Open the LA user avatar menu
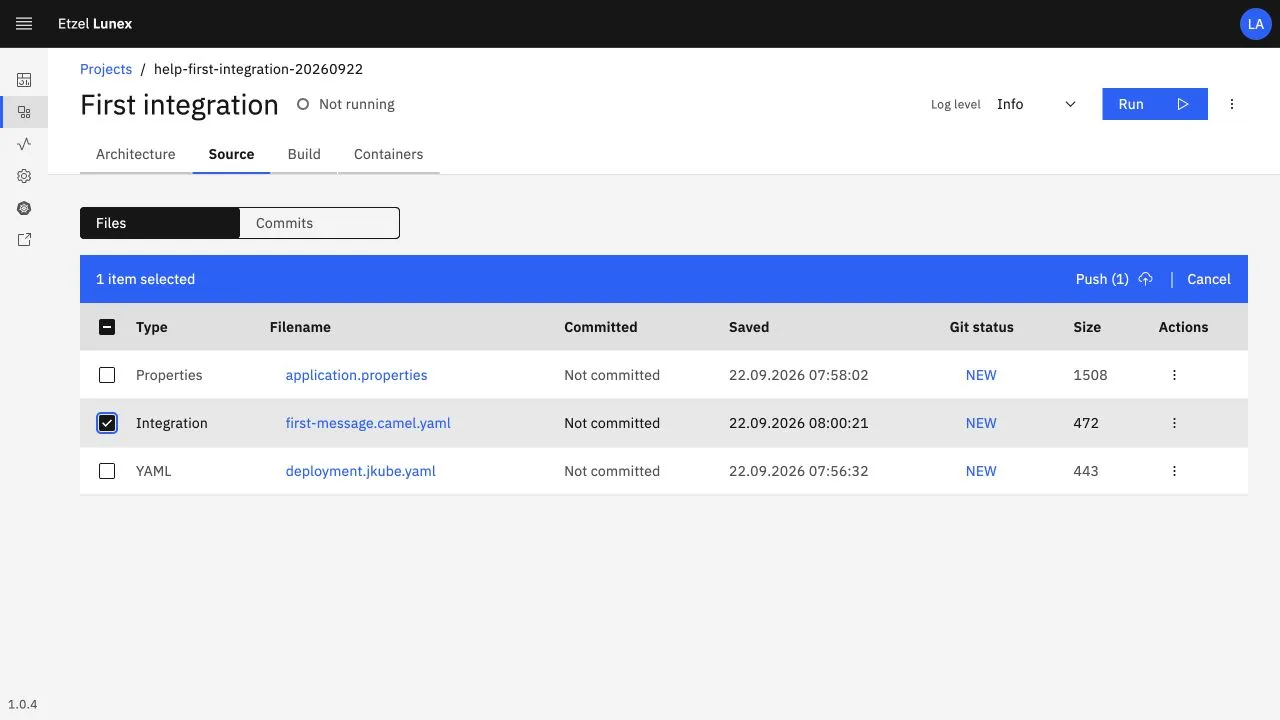The image size is (1280, 720). pos(1256,24)
